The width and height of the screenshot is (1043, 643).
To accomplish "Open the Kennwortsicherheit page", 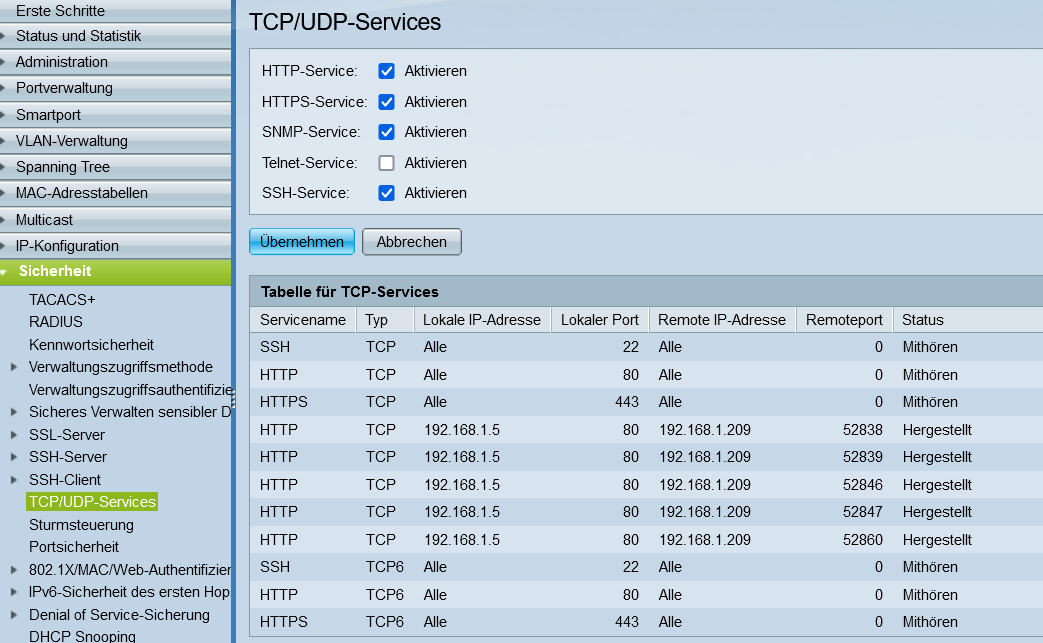I will click(x=91, y=344).
